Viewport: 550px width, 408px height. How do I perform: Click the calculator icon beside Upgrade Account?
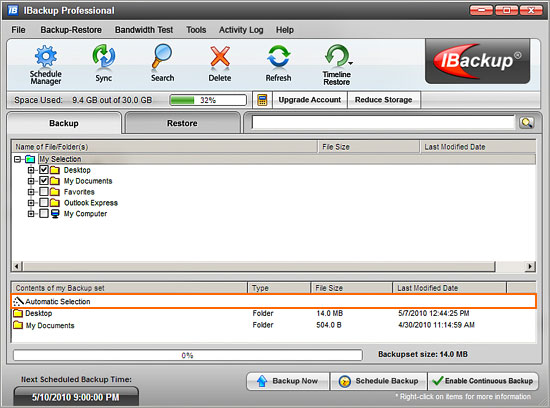[x=262, y=100]
